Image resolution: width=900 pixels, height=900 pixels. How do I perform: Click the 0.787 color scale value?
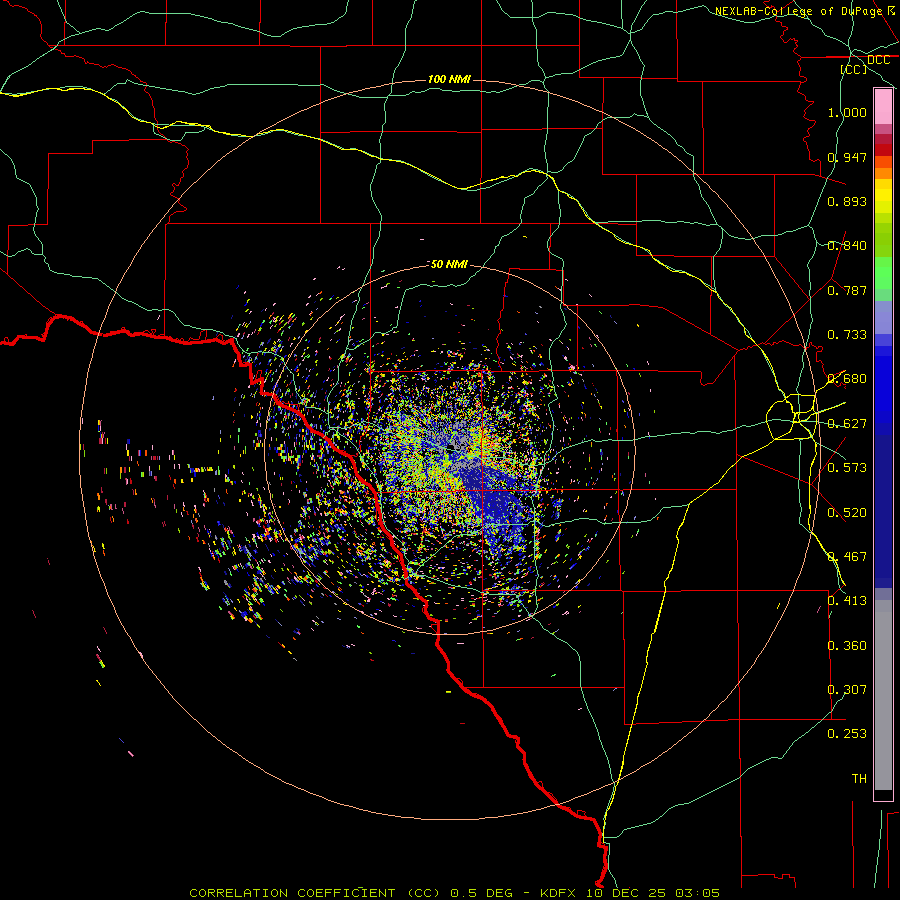(847, 290)
